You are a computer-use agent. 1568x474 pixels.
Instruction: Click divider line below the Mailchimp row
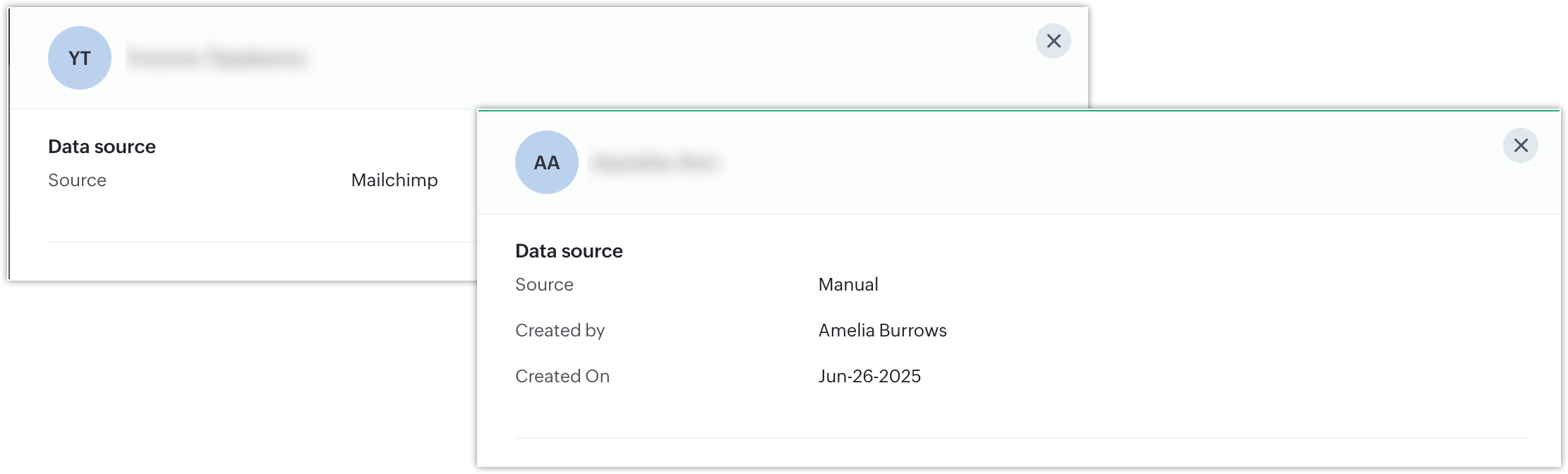coord(261,242)
